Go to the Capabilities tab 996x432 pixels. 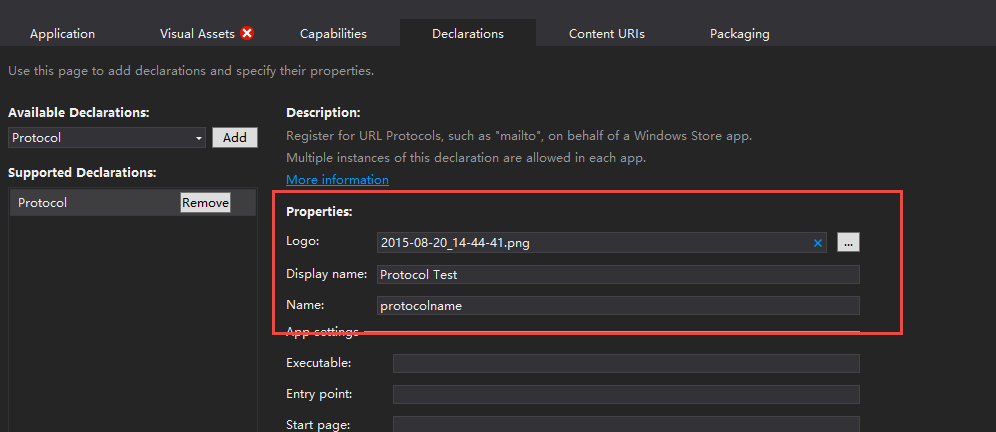click(333, 34)
